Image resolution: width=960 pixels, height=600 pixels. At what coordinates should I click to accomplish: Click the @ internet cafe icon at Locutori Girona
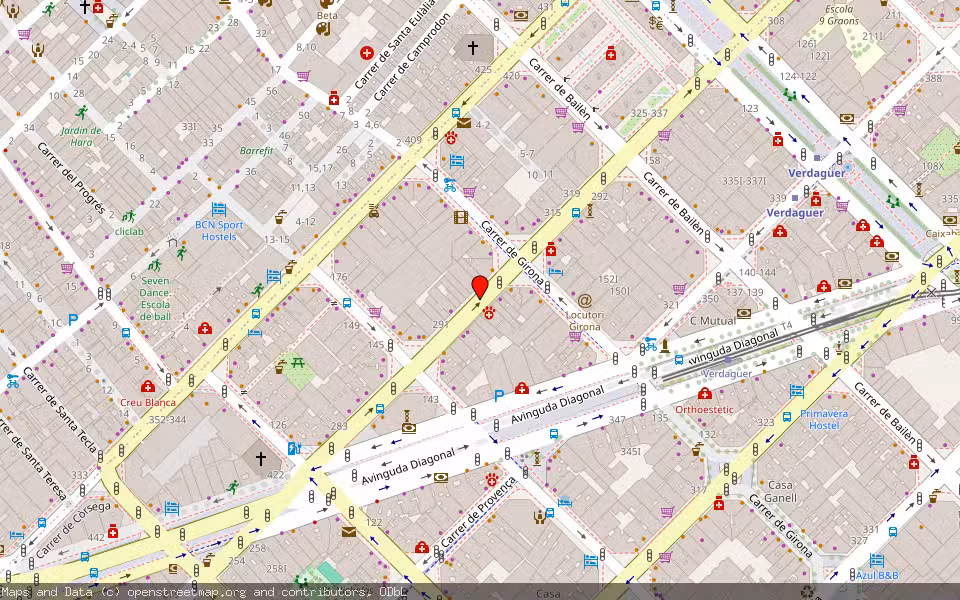(x=584, y=300)
